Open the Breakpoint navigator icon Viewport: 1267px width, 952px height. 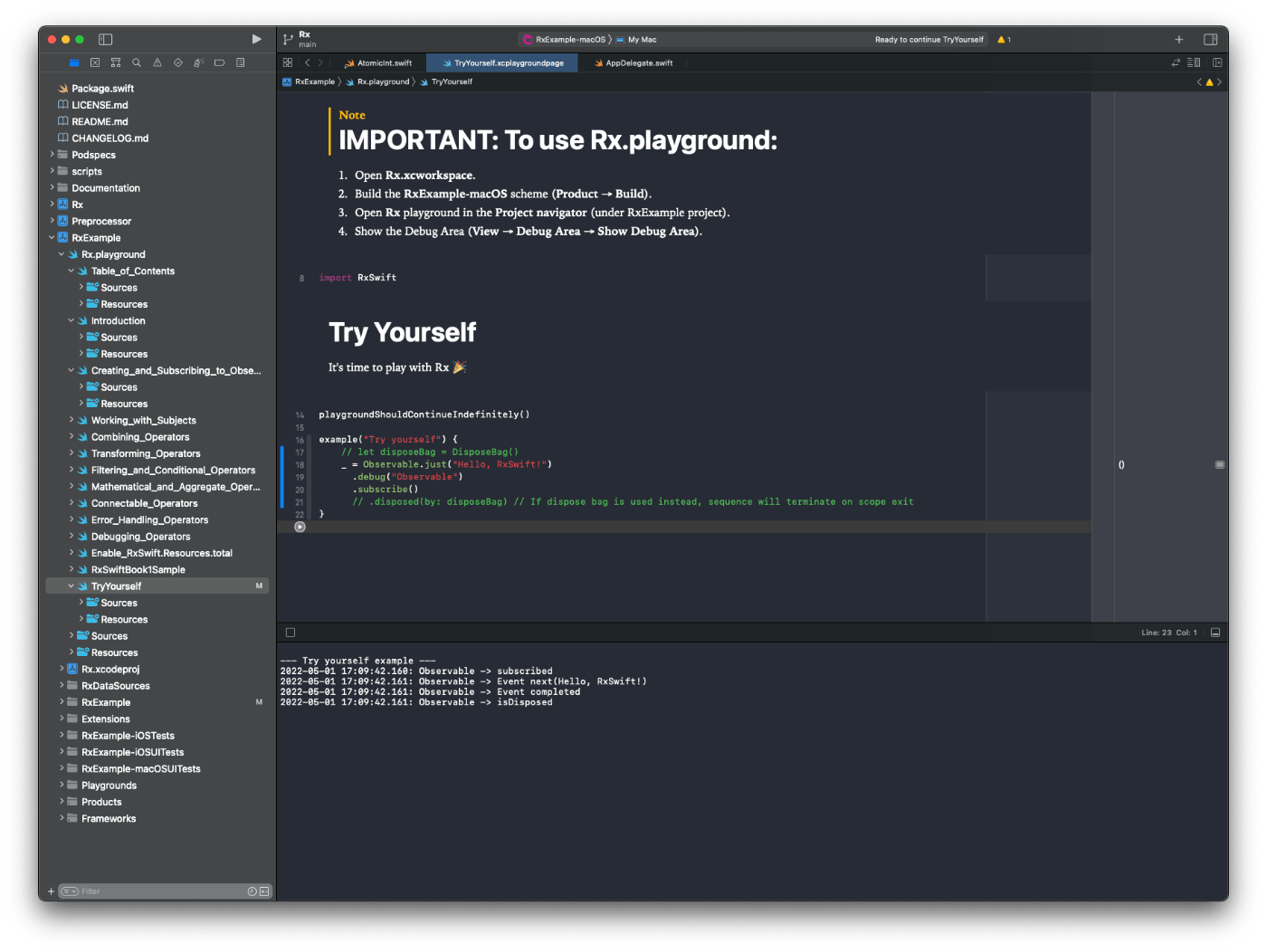pos(219,62)
